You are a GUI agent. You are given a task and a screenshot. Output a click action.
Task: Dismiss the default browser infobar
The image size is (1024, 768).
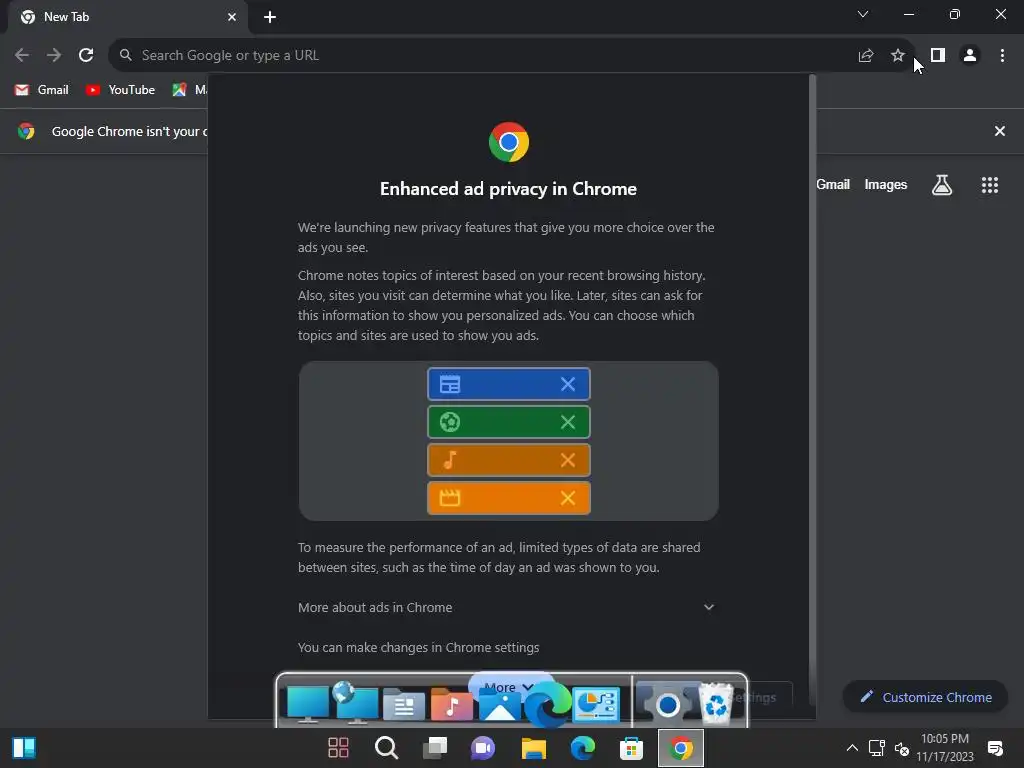click(x=999, y=131)
